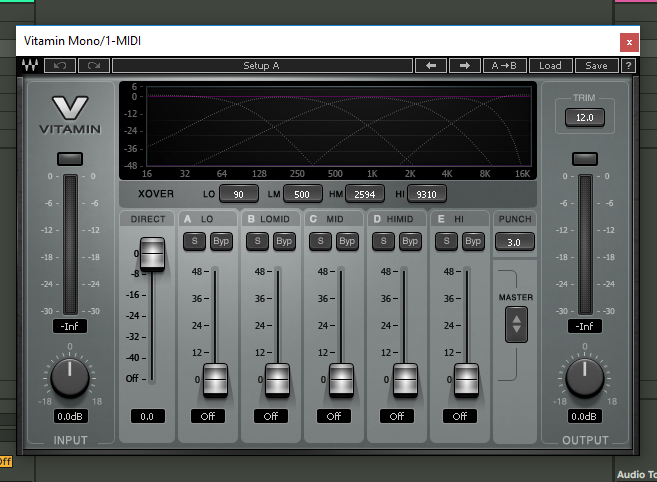Click the Direct level 0.0 value box
Viewport: 657px width, 482px height.
coord(147,416)
